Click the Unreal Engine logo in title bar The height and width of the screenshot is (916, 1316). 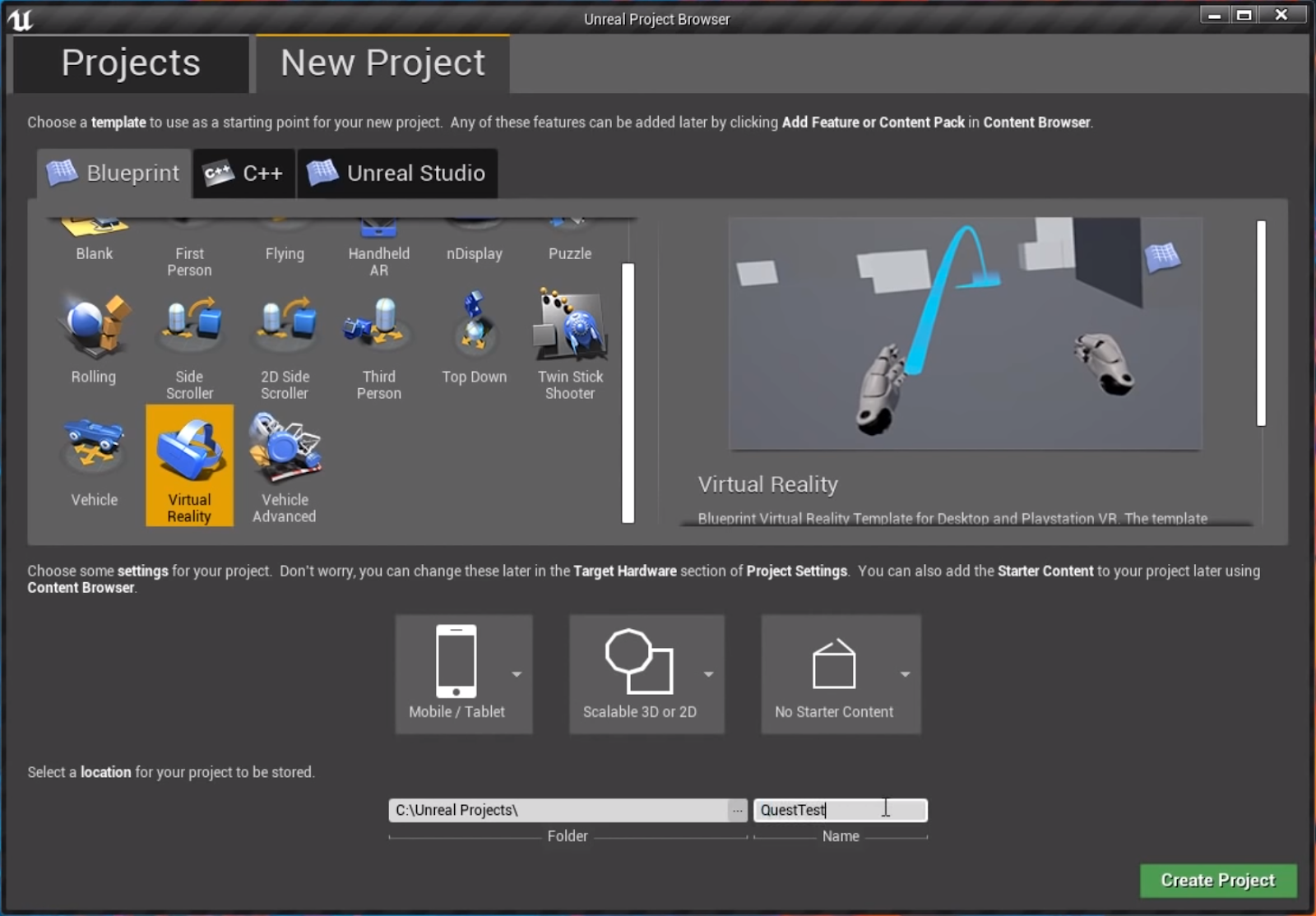pos(20,18)
